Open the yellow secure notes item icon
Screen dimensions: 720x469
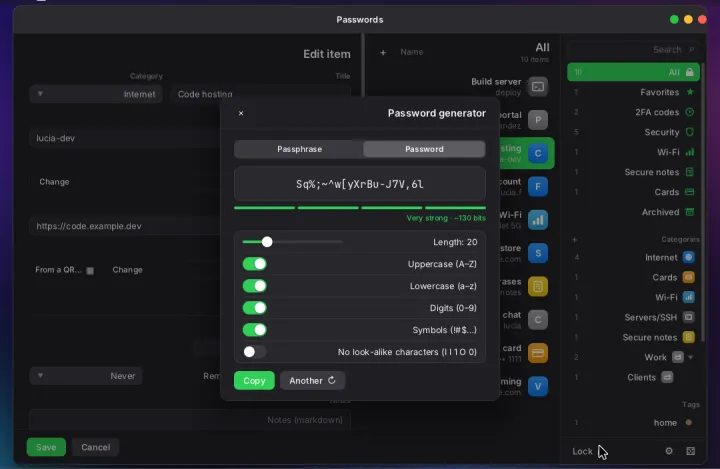538,287
